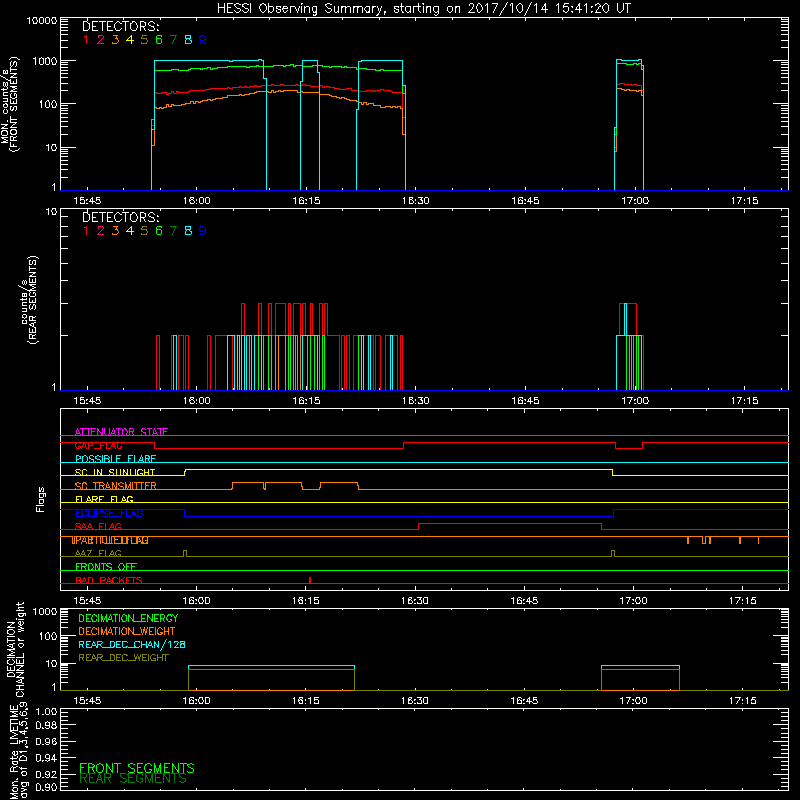Click 15:45 time label under decimation plot

point(87,701)
